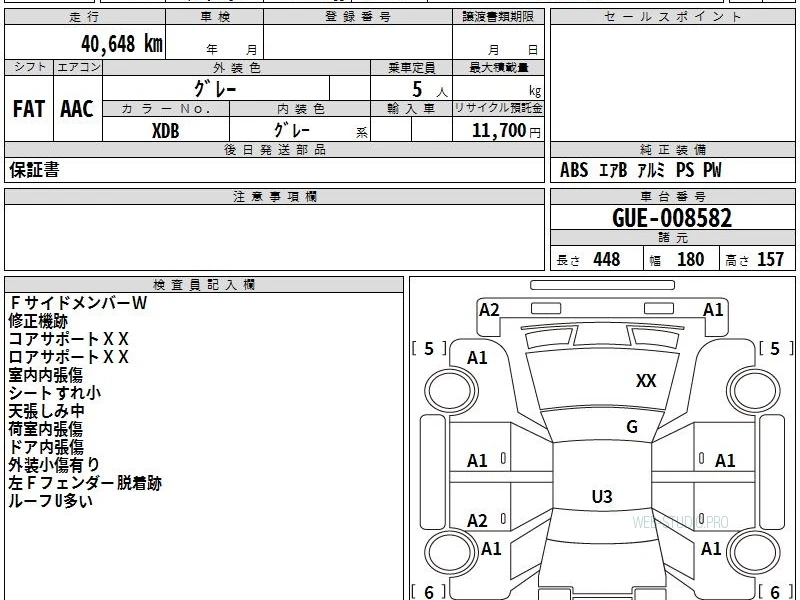Select the note ロアサポートＸＸ
This screenshot has width=800, height=600.
pos(68,357)
